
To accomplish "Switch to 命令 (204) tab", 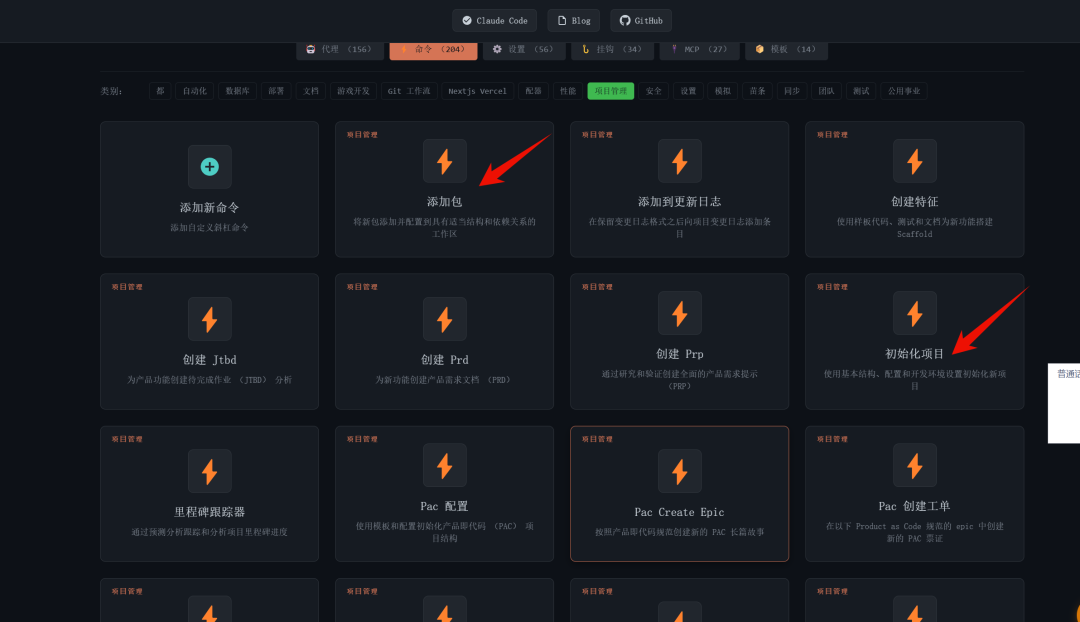I will (x=433, y=50).
